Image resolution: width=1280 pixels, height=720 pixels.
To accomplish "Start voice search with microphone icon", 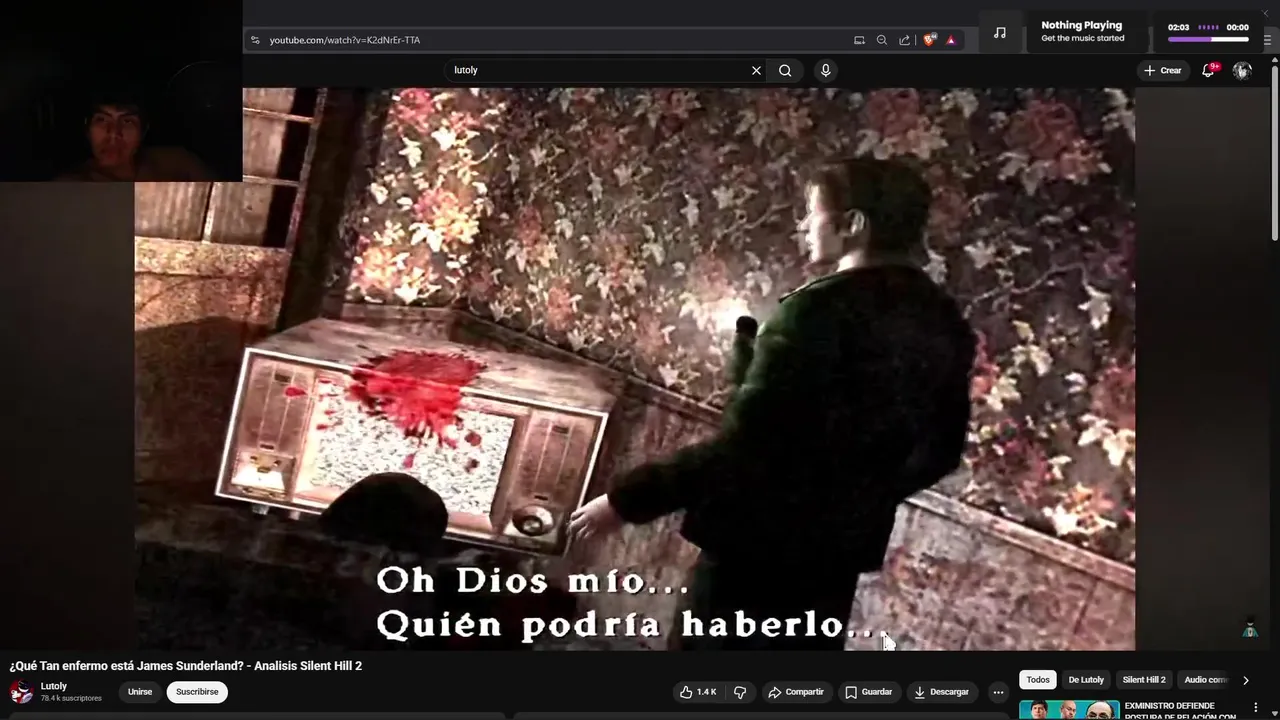I will click(825, 70).
